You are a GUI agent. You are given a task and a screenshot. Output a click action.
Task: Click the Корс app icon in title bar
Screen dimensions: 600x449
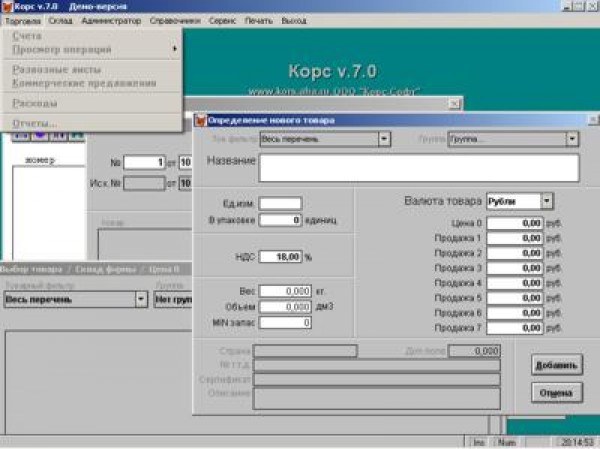point(8,6)
